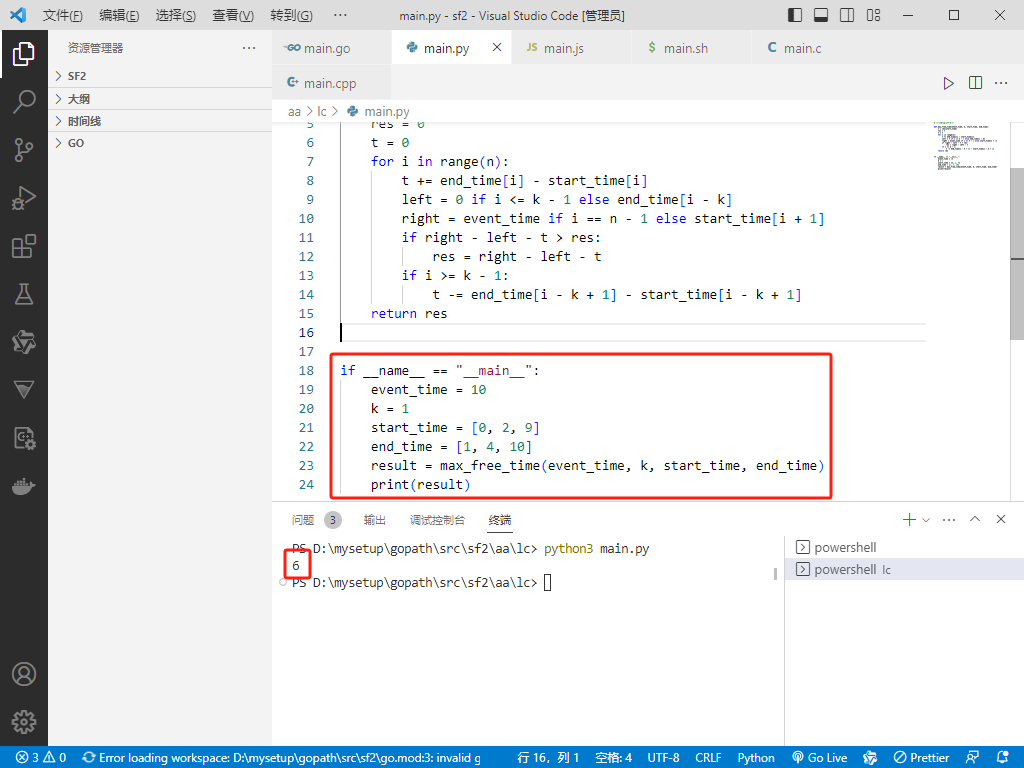Viewport: 1024px width, 768px height.
Task: Open the Testing flask view
Action: pos(24,294)
